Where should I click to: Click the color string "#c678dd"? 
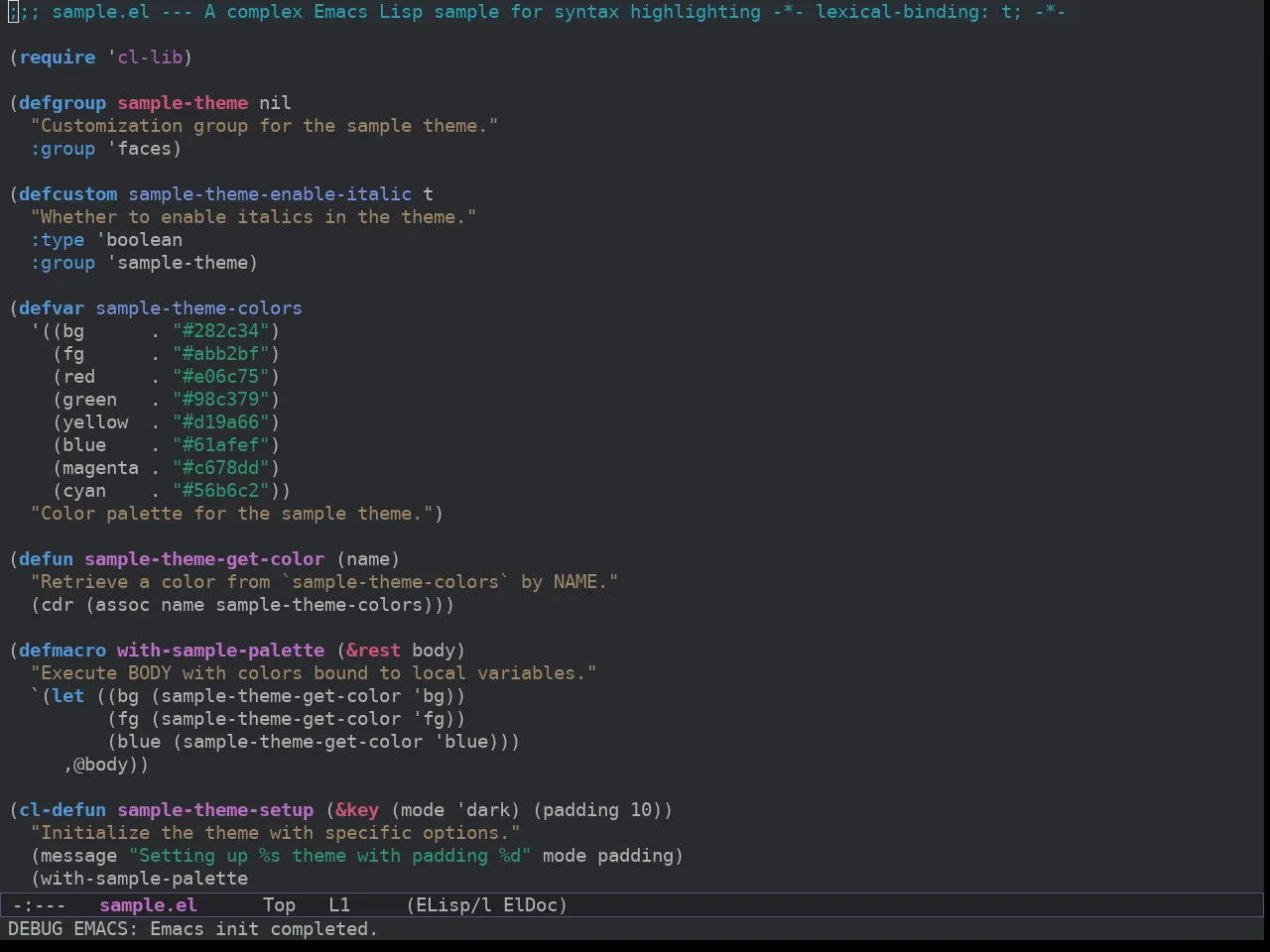pos(221,468)
